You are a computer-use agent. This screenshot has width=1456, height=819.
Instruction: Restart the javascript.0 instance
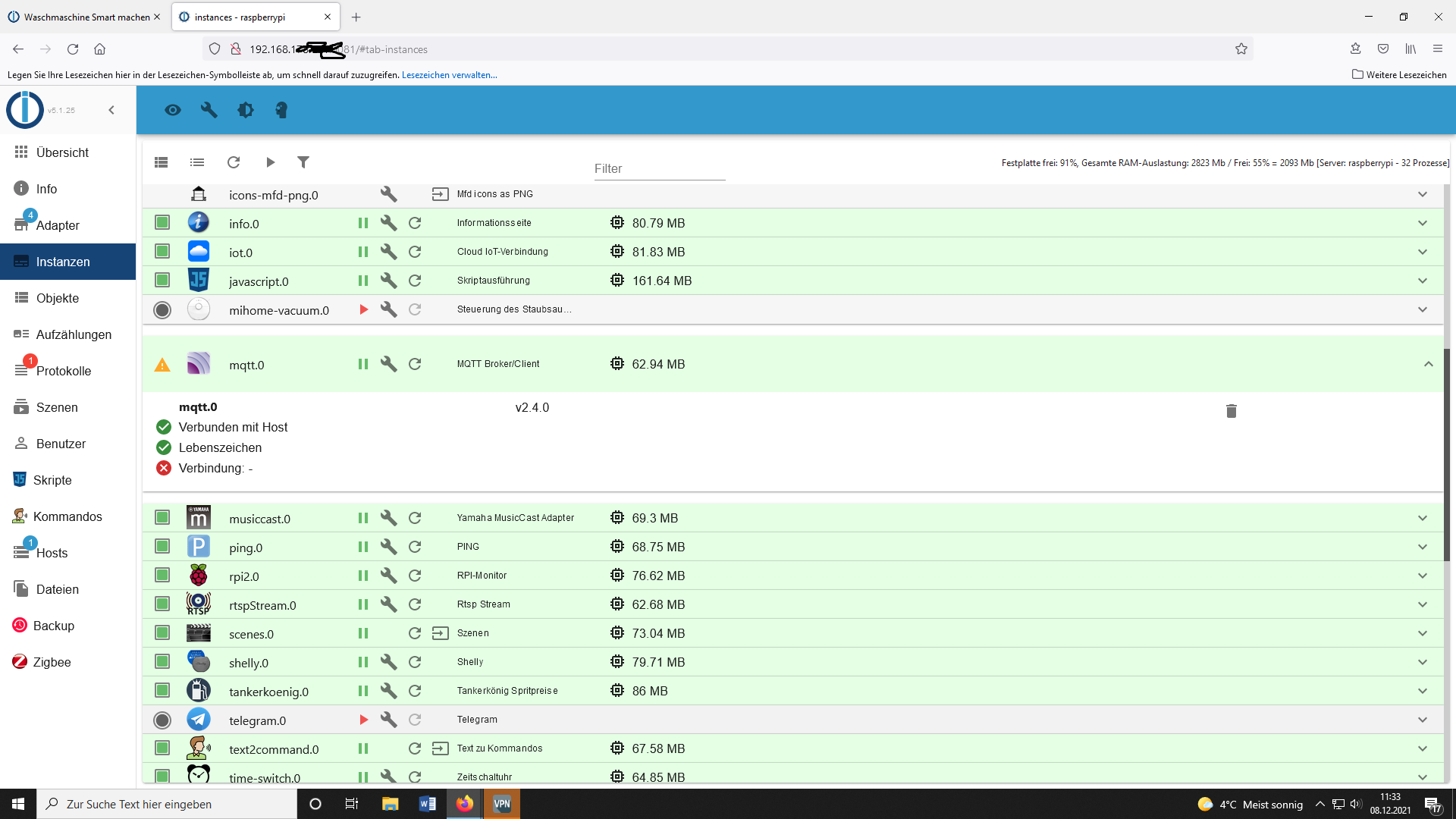(x=415, y=281)
